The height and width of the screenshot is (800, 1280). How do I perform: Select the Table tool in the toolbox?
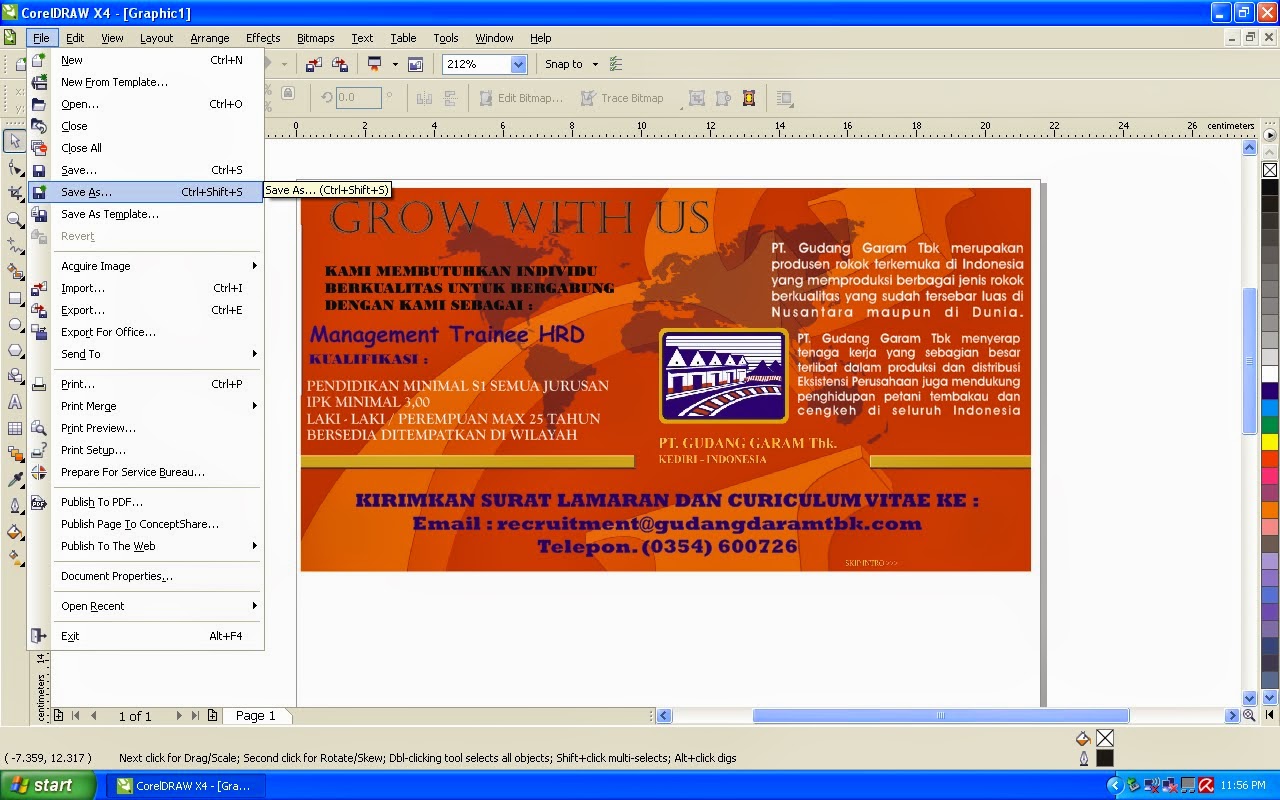coord(15,428)
